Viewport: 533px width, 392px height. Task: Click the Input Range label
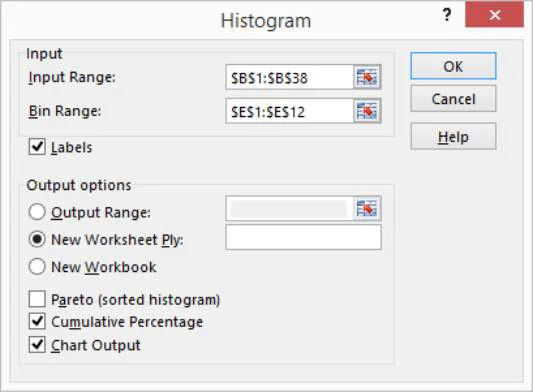tap(72, 78)
